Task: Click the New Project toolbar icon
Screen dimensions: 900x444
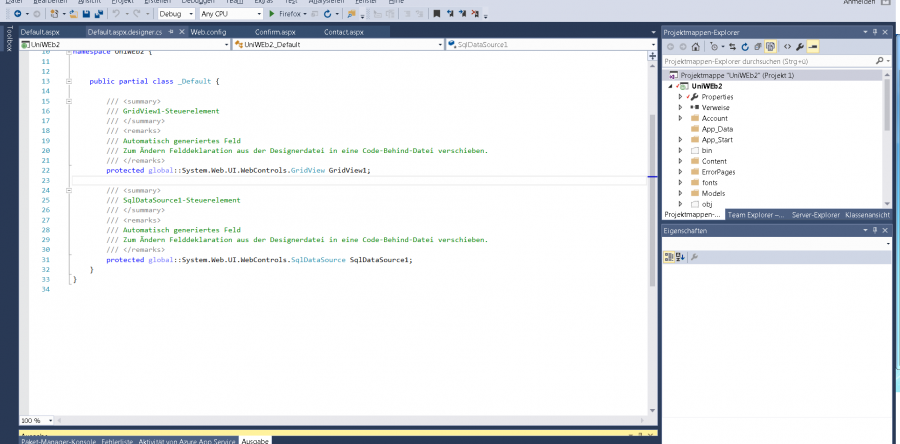Action: 54,13
